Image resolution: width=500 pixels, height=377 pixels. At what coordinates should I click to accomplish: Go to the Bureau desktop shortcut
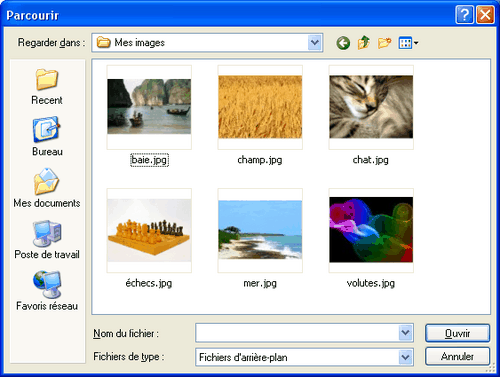click(47, 137)
